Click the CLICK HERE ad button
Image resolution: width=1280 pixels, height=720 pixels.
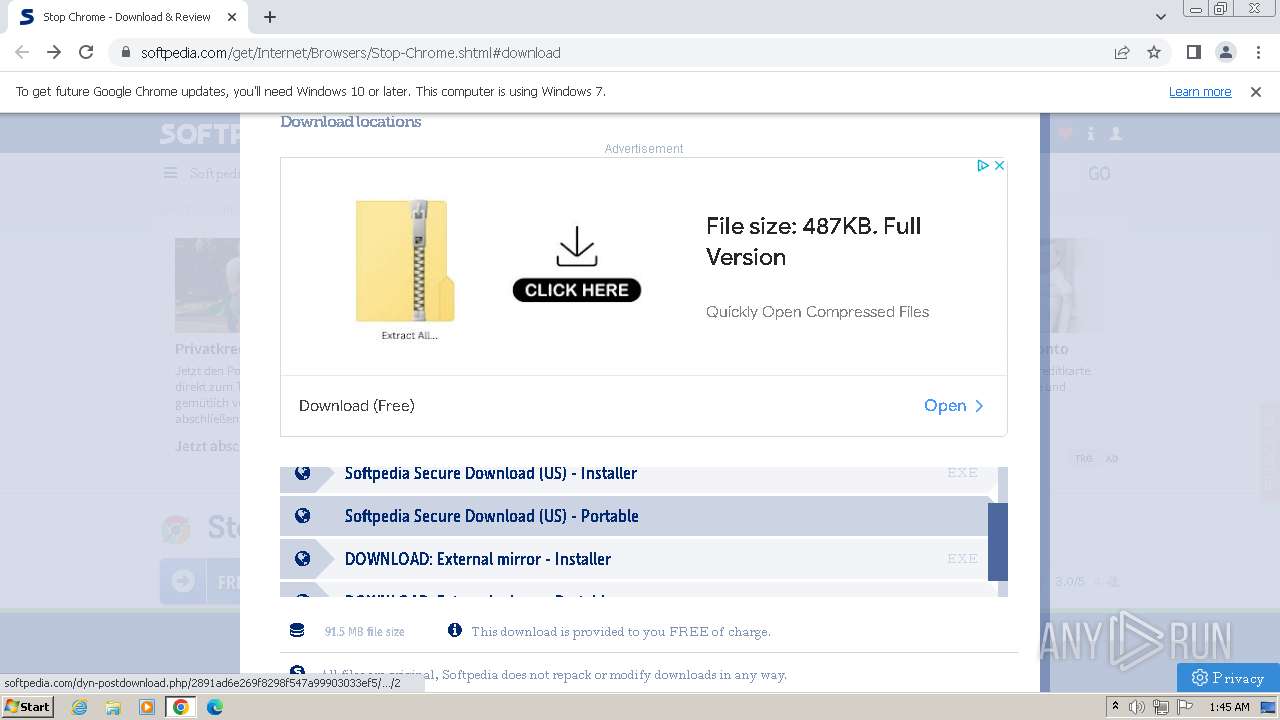[577, 290]
